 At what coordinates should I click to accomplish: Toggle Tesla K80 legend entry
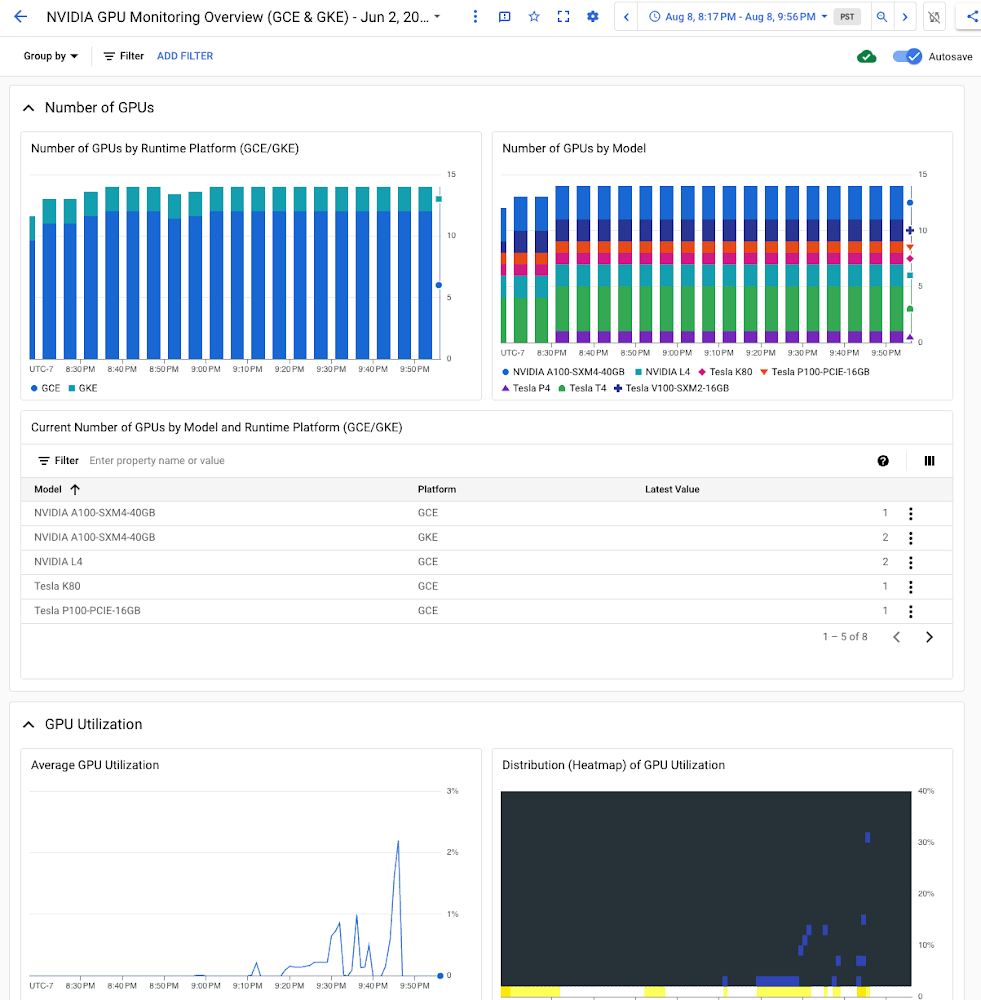tap(725, 372)
